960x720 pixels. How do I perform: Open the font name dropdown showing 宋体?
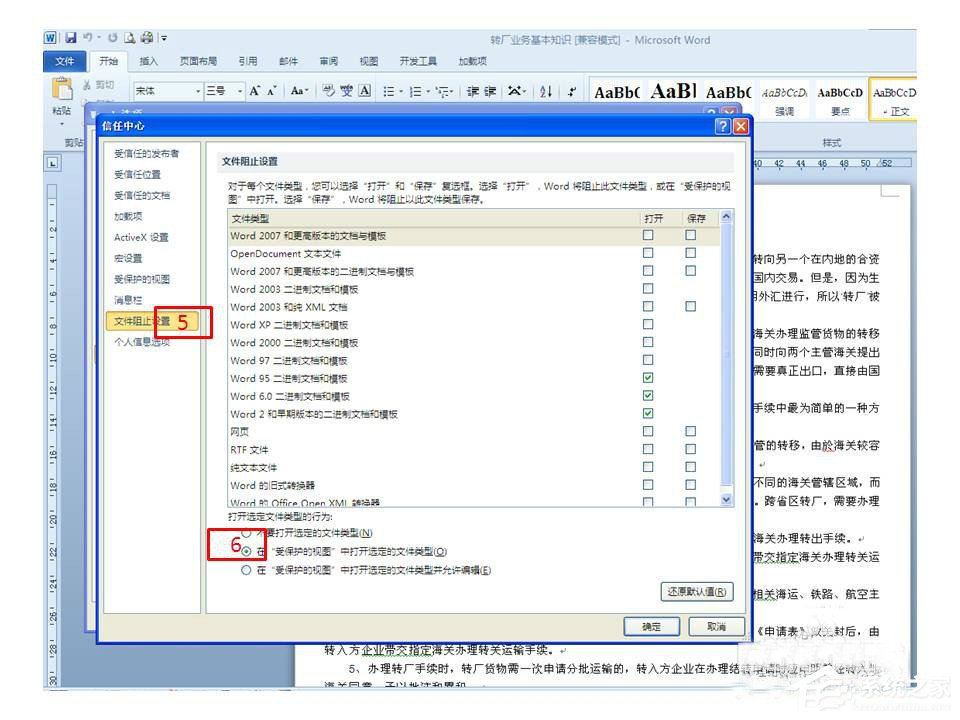pyautogui.click(x=198, y=90)
